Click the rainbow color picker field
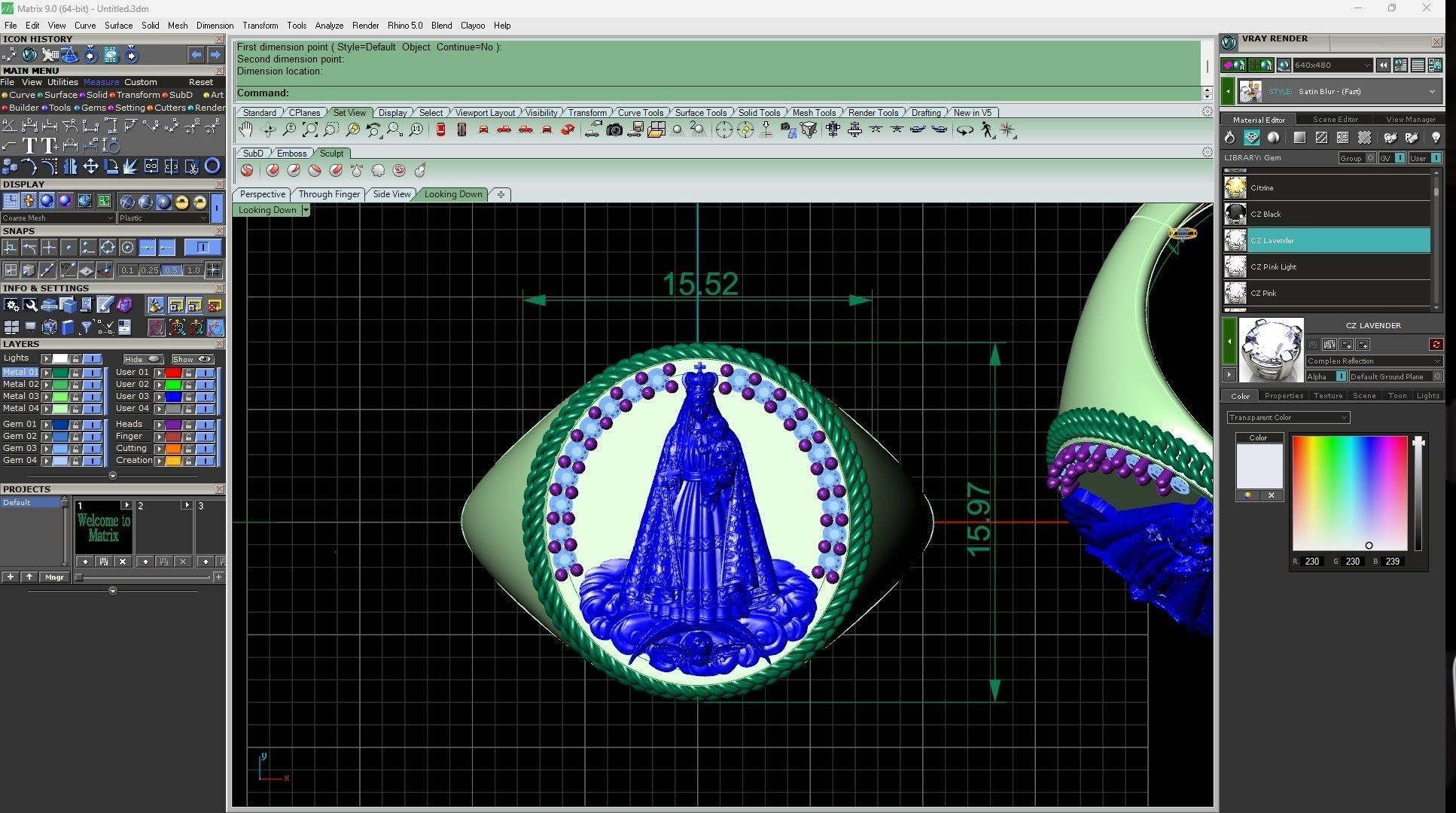This screenshot has width=1456, height=813. (x=1349, y=493)
